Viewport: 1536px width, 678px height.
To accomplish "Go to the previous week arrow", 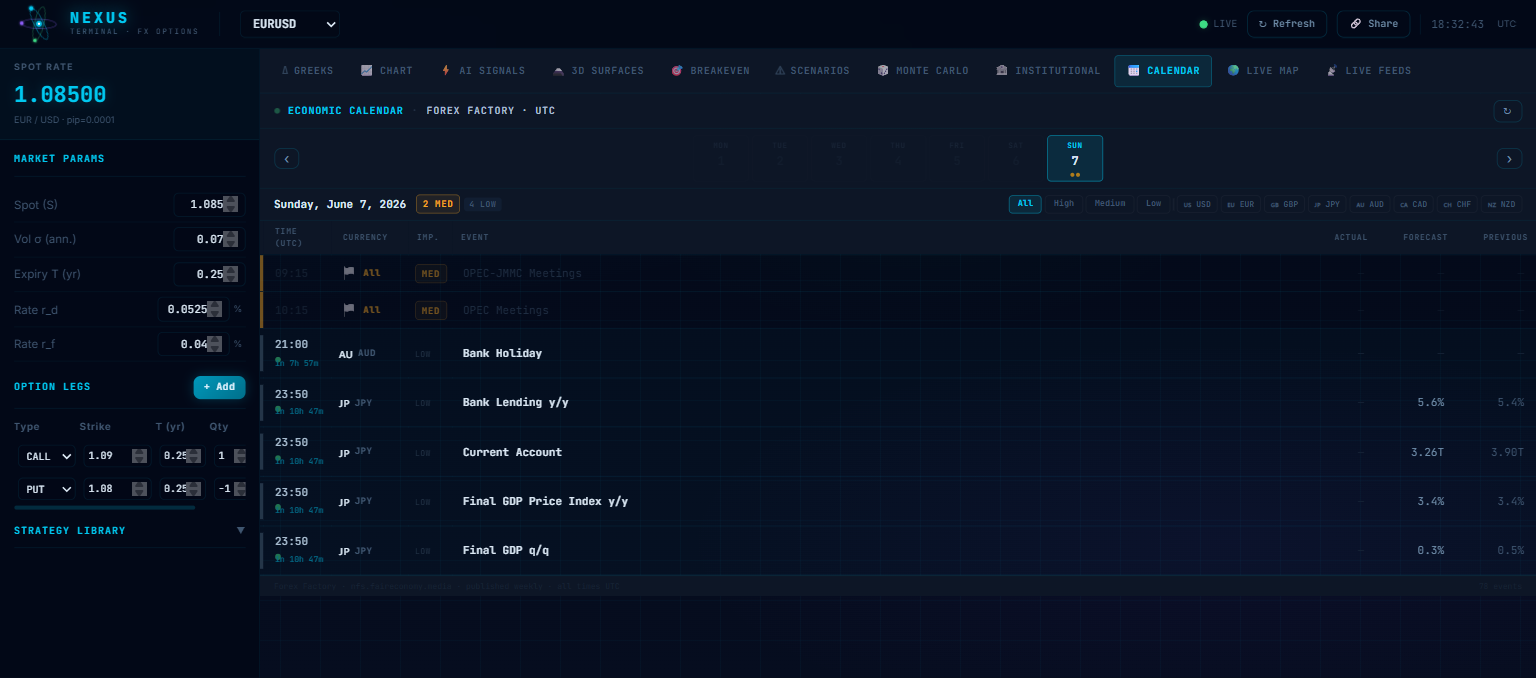I will tap(286, 158).
